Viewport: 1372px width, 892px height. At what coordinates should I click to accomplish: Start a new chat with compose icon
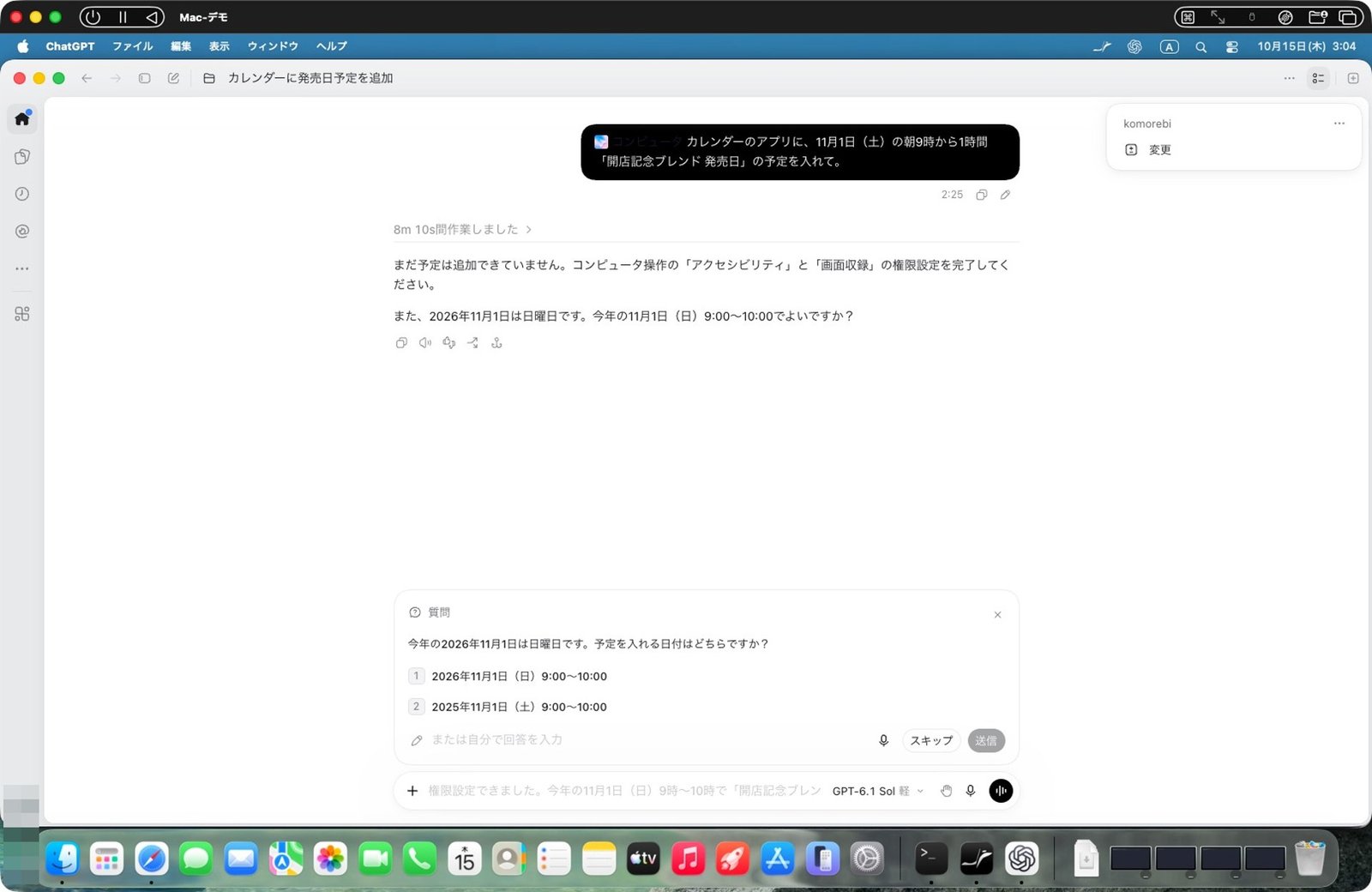[173, 78]
